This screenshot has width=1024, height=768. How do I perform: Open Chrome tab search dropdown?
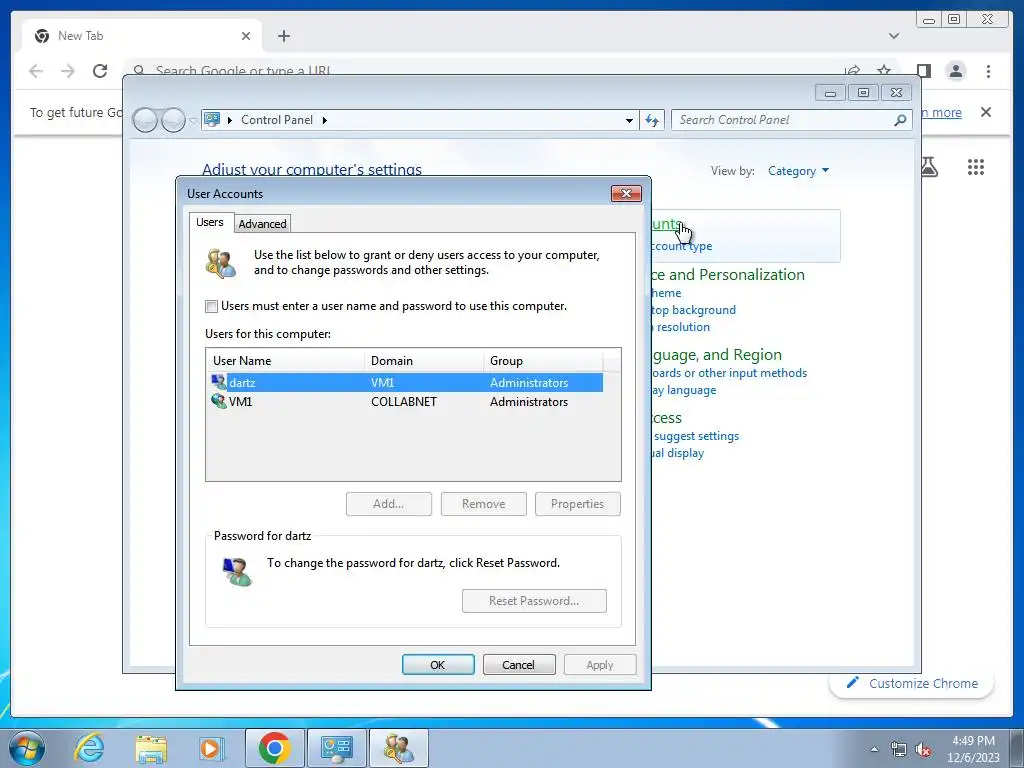(893, 36)
